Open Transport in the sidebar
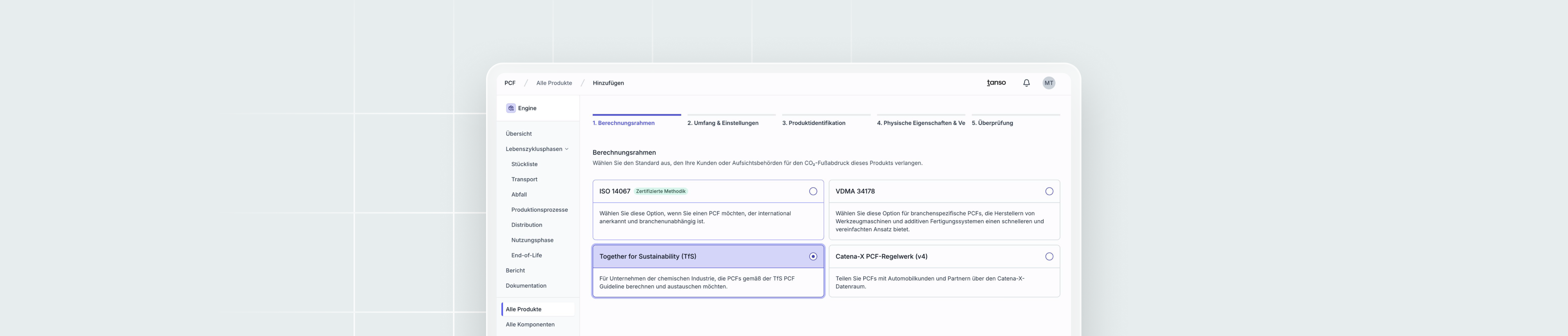The image size is (1568, 336). pos(524,179)
